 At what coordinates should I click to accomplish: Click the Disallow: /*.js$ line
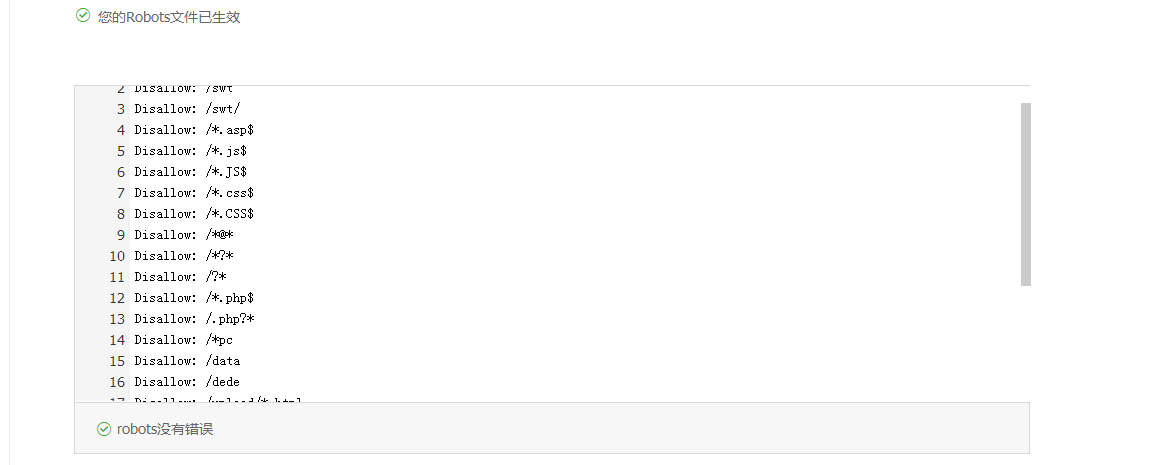[x=191, y=151]
